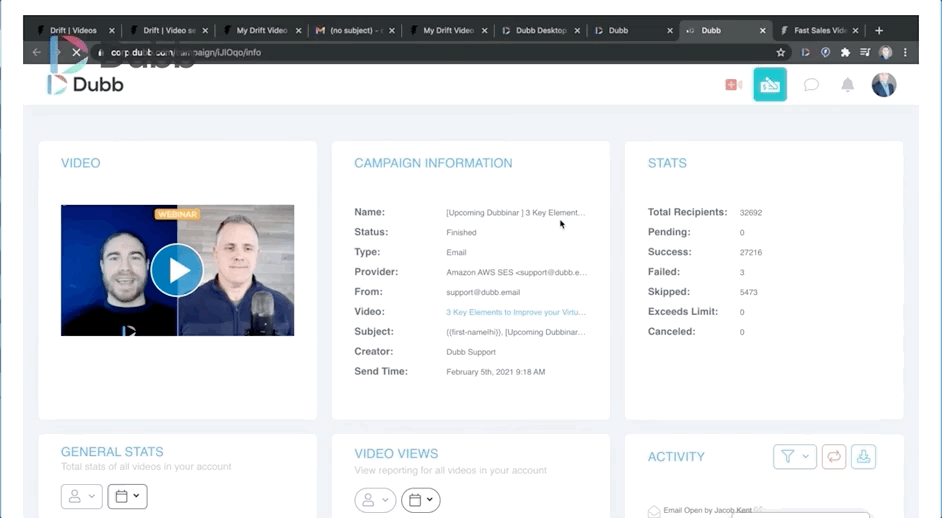Click the Amazon AWS SES provider value

[517, 272]
